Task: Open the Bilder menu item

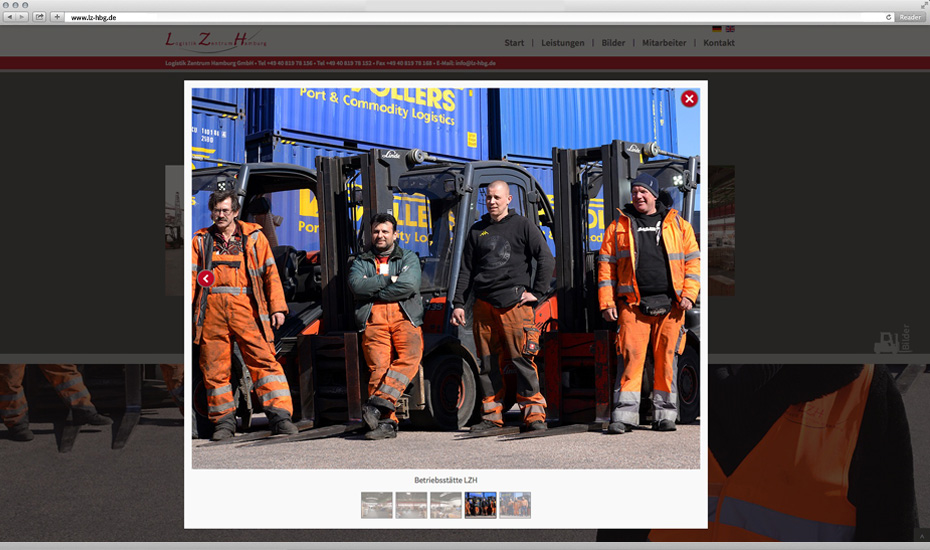Action: coord(613,43)
